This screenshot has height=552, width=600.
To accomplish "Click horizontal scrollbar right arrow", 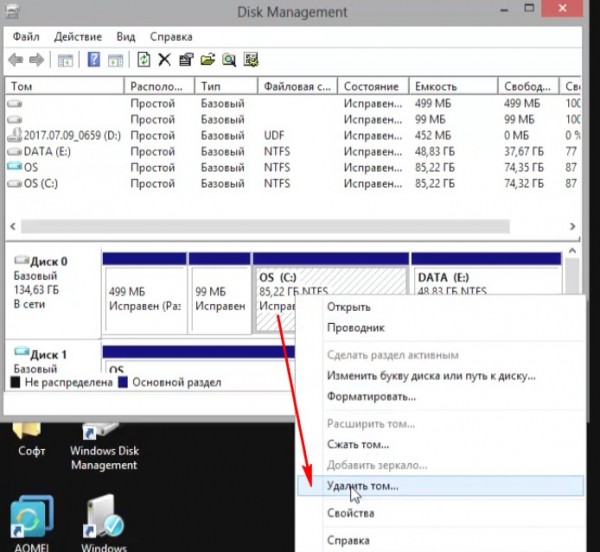I will [573, 226].
